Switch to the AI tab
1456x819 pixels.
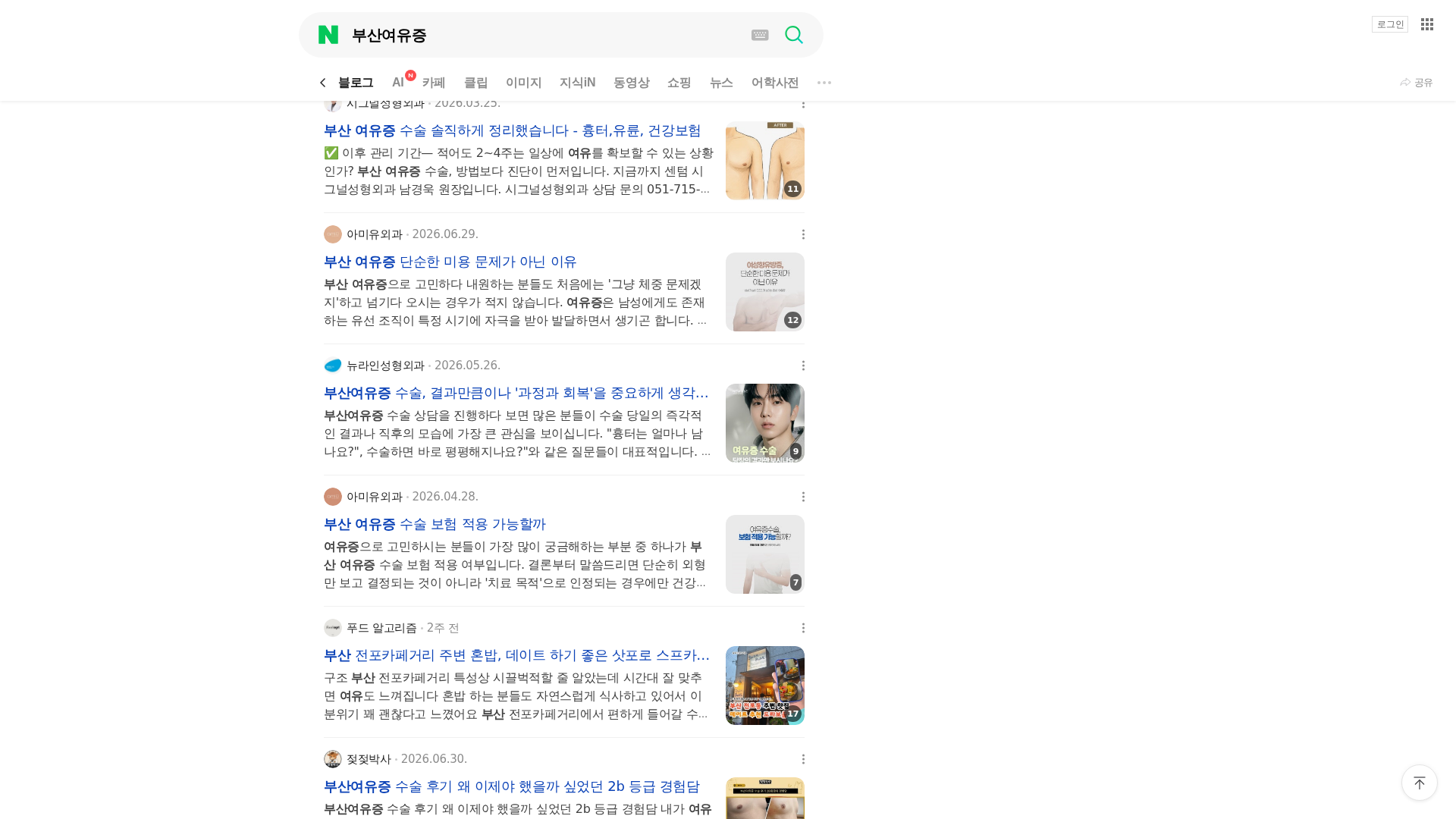point(398,83)
